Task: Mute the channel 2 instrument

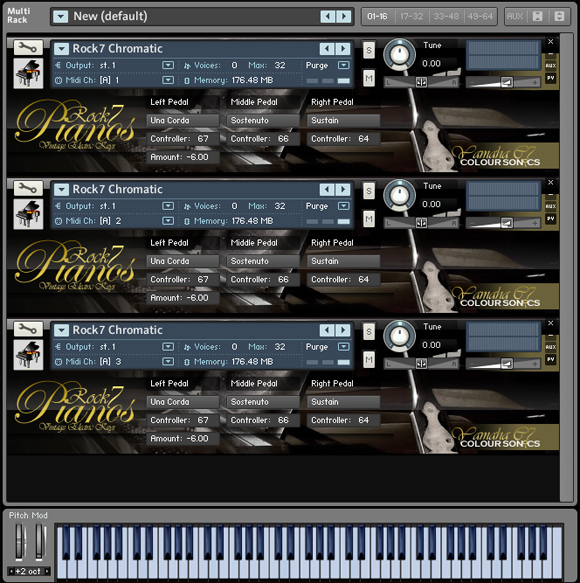Action: (369, 219)
